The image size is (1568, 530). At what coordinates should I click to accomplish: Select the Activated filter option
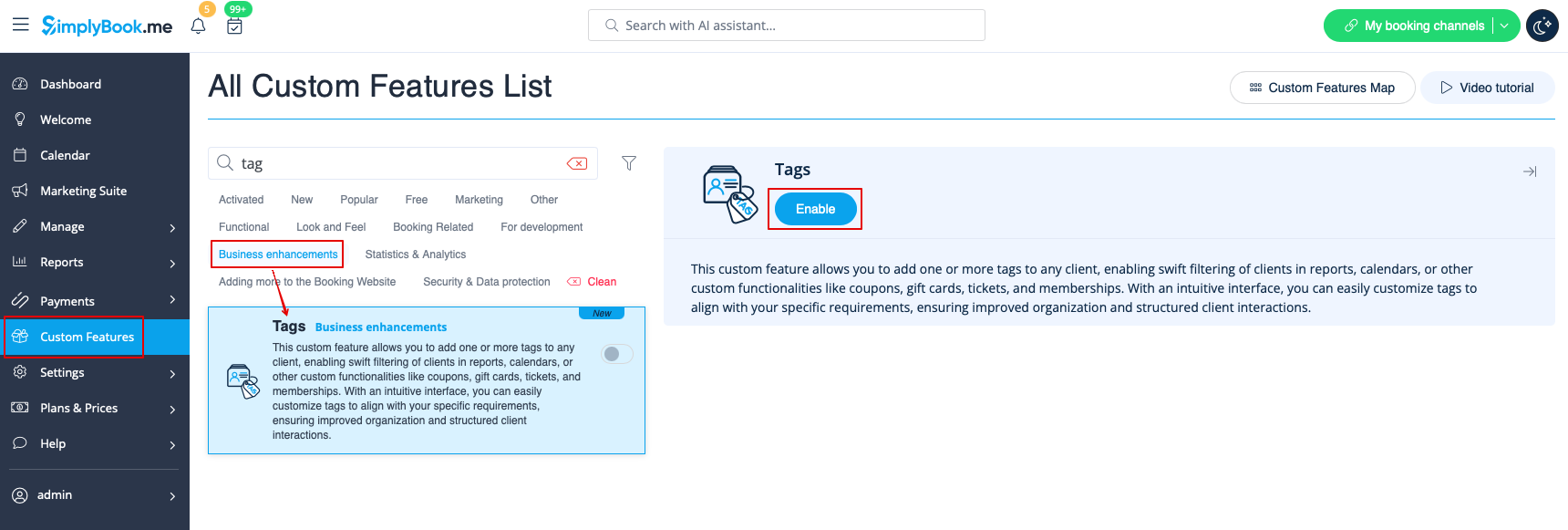[240, 199]
